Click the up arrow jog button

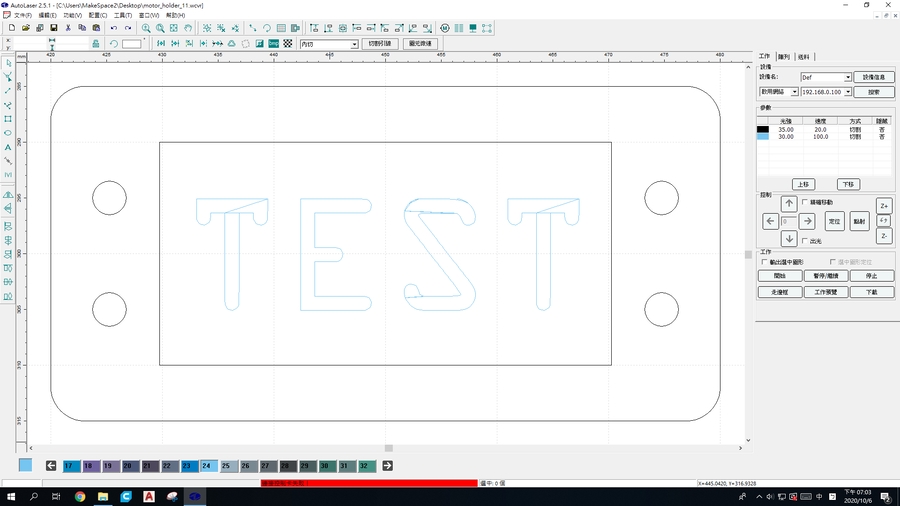pos(789,204)
